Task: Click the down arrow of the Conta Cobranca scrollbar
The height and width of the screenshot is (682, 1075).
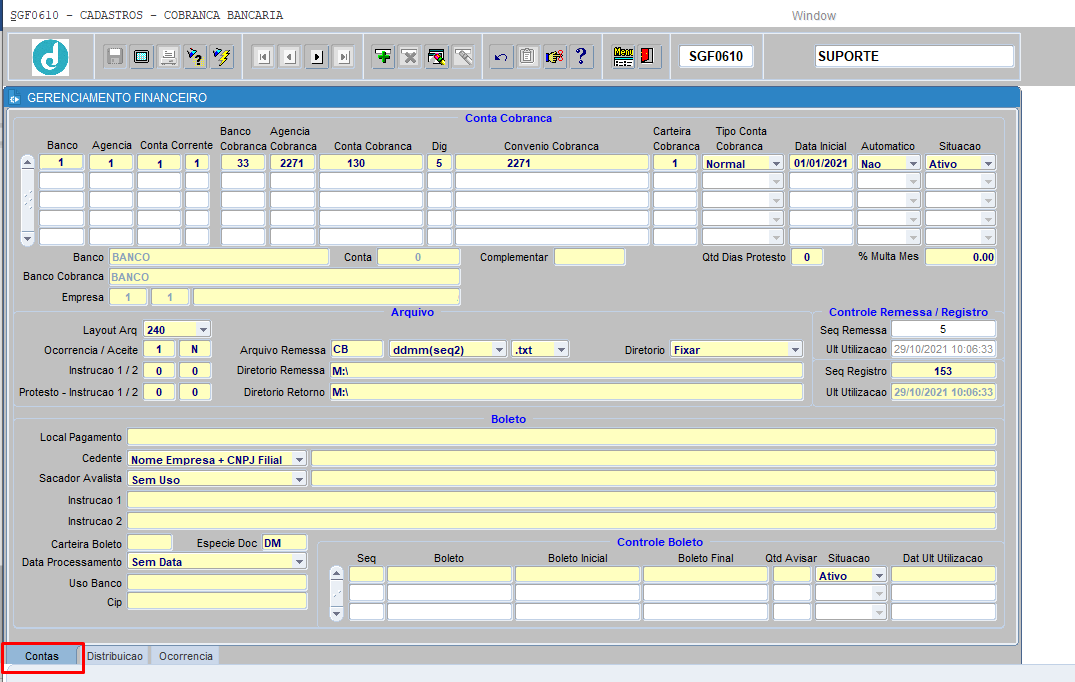Action: (27, 239)
